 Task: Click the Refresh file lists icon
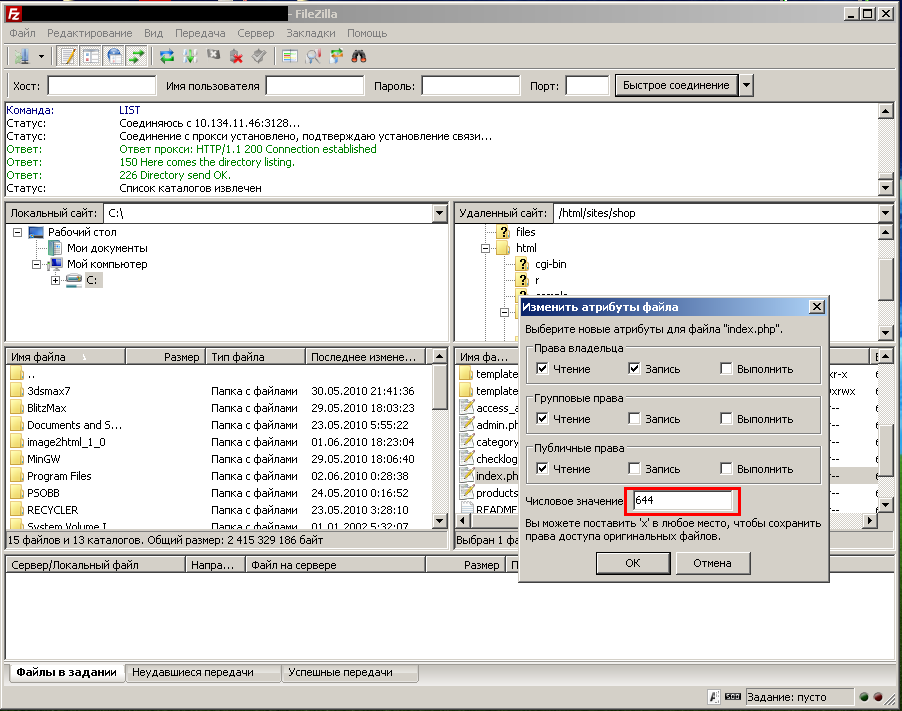click(167, 56)
